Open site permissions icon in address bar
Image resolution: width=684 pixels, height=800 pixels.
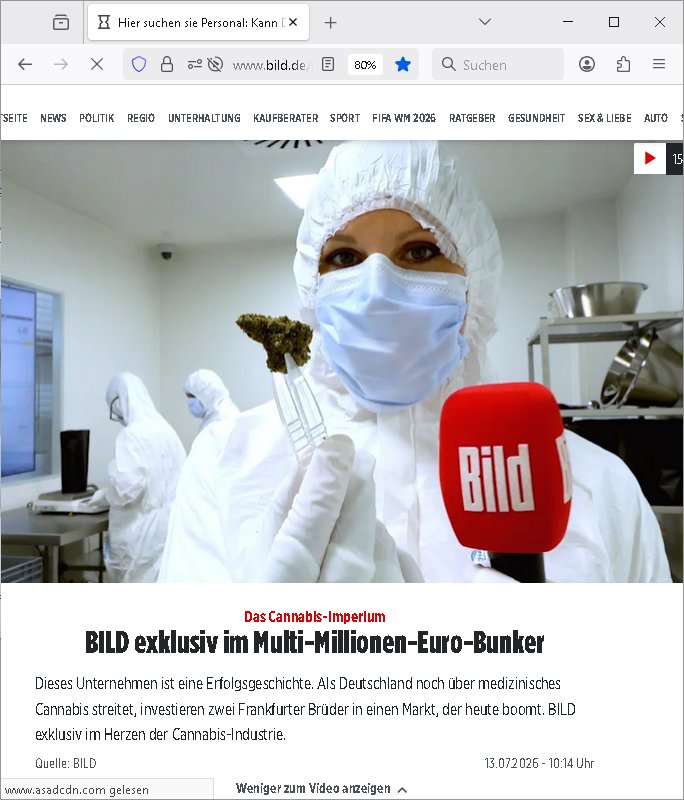pos(194,64)
